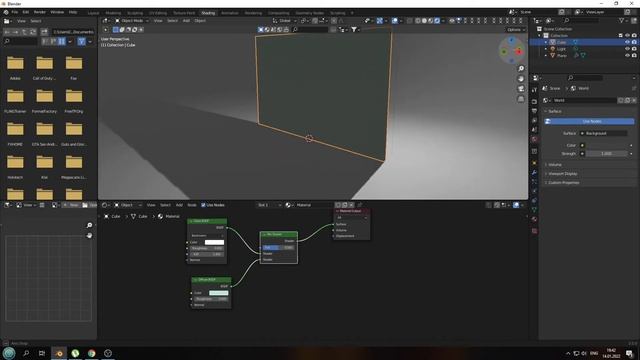
Task: Click the outliner search field
Action: 582,20
